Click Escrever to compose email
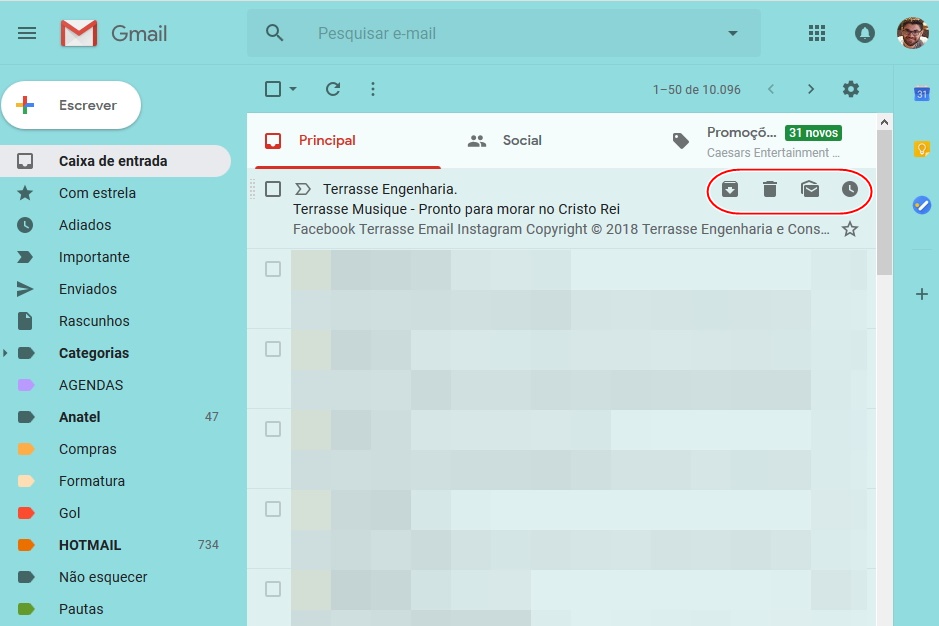This screenshot has height=626, width=939. click(71, 105)
